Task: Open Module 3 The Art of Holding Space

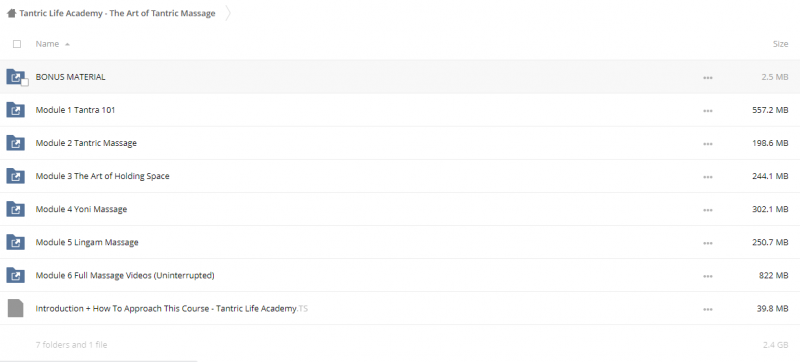Action: pyautogui.click(x=103, y=176)
